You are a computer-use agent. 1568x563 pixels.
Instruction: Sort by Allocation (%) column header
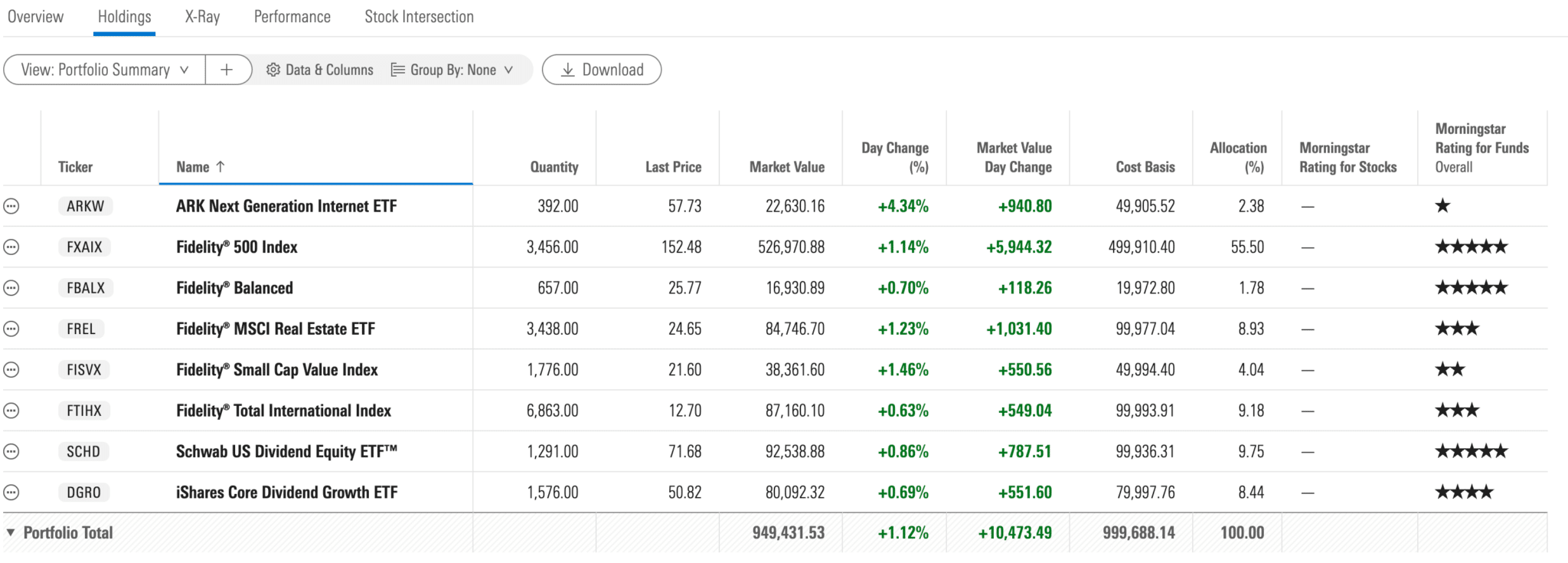pos(1238,157)
